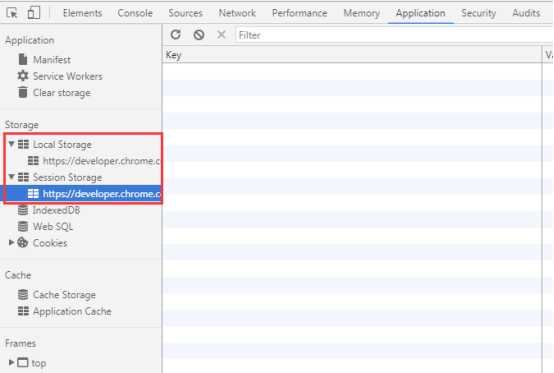Select the Application tab
The image size is (554, 373).
click(420, 13)
